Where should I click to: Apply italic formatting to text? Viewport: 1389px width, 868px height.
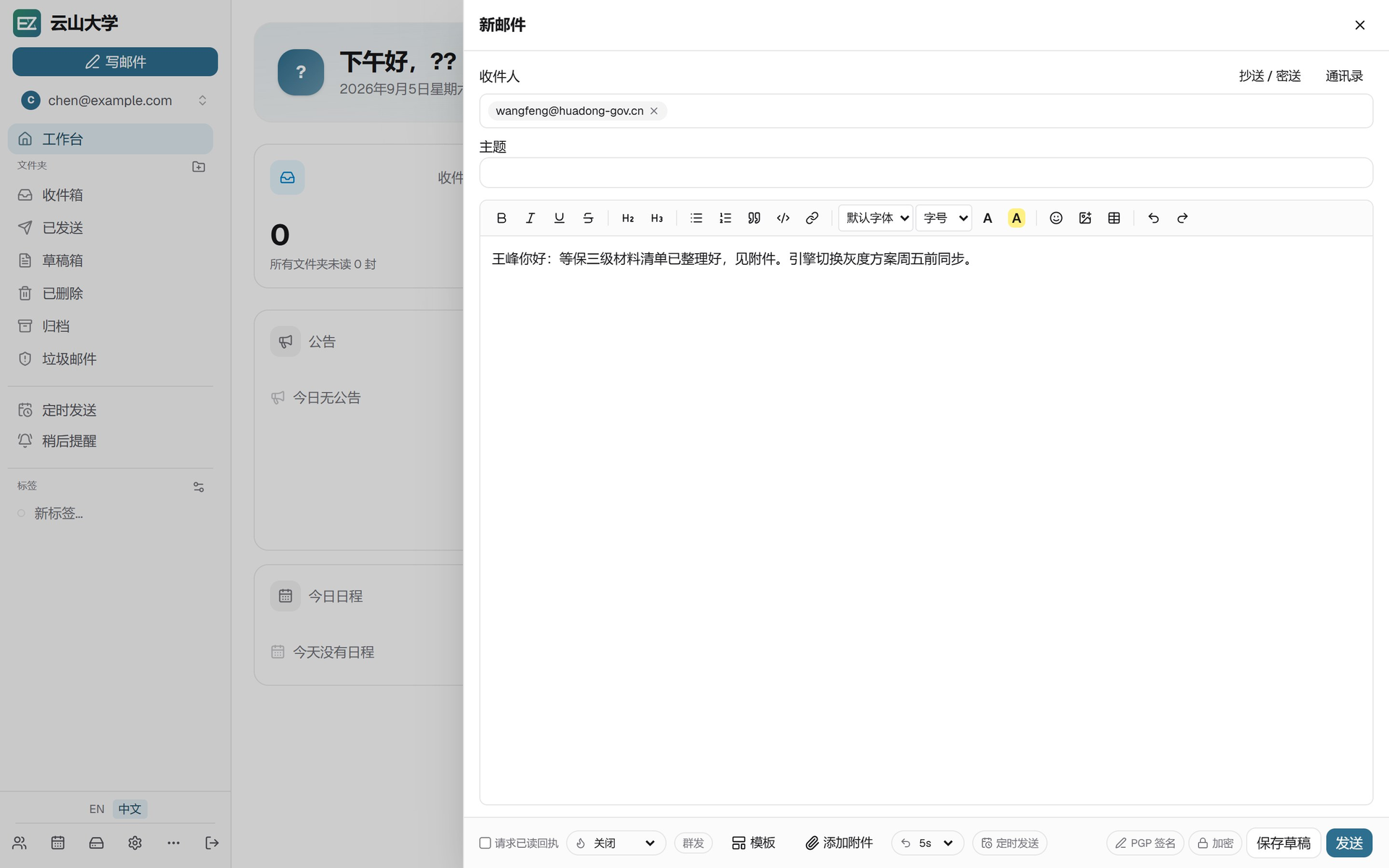[530, 218]
